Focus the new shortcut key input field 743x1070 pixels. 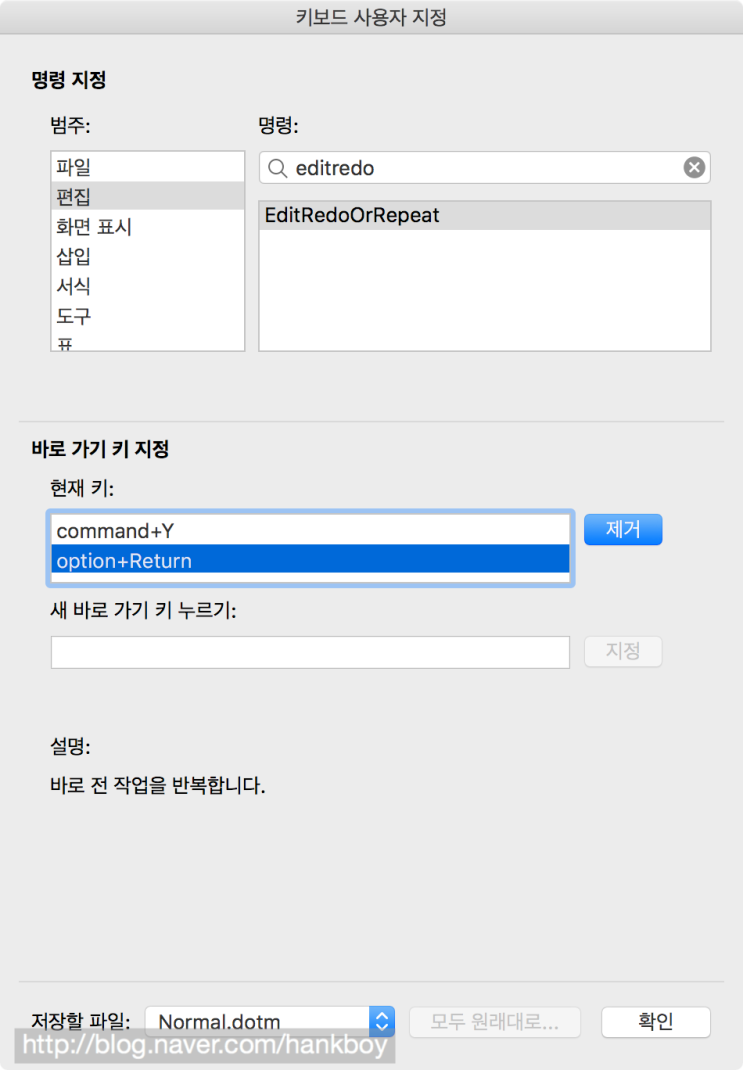click(x=310, y=652)
